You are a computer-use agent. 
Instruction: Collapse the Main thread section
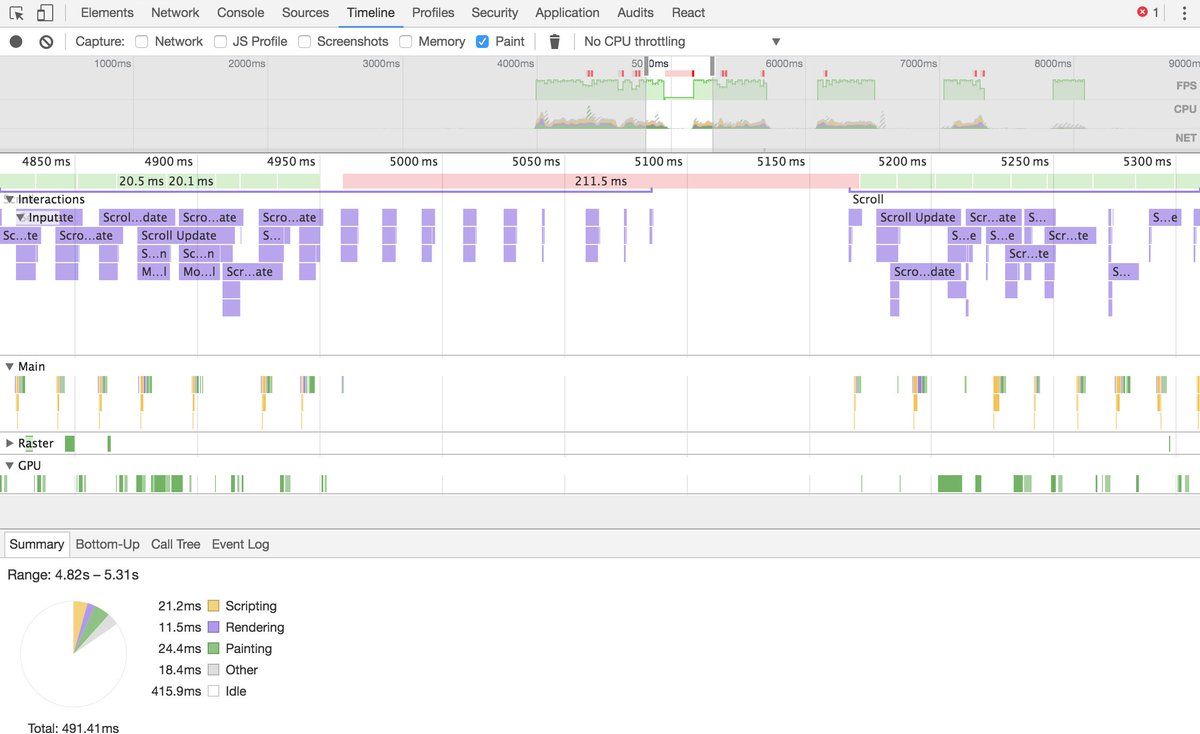(10, 367)
